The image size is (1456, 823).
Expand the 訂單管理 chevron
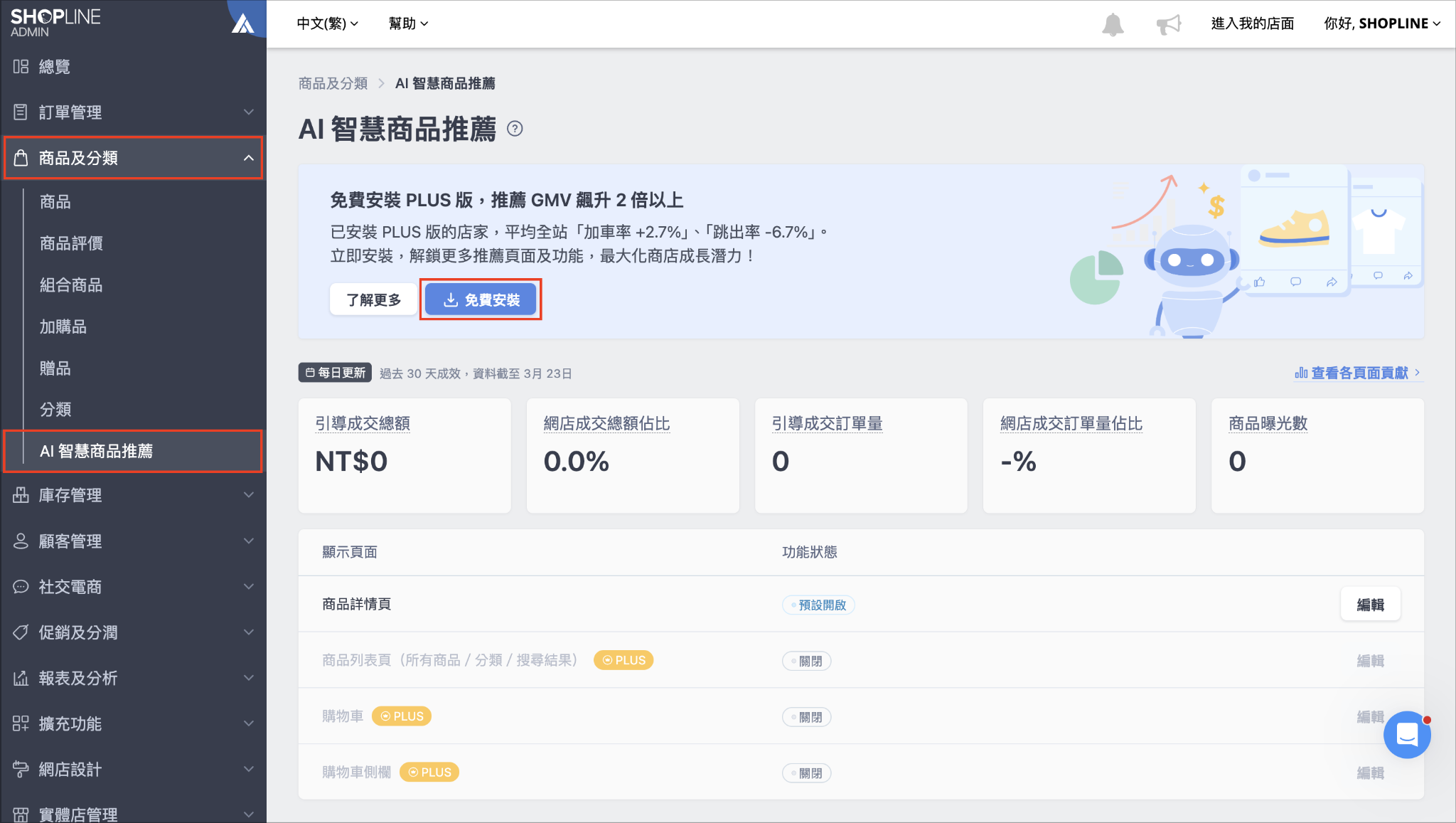(x=248, y=112)
